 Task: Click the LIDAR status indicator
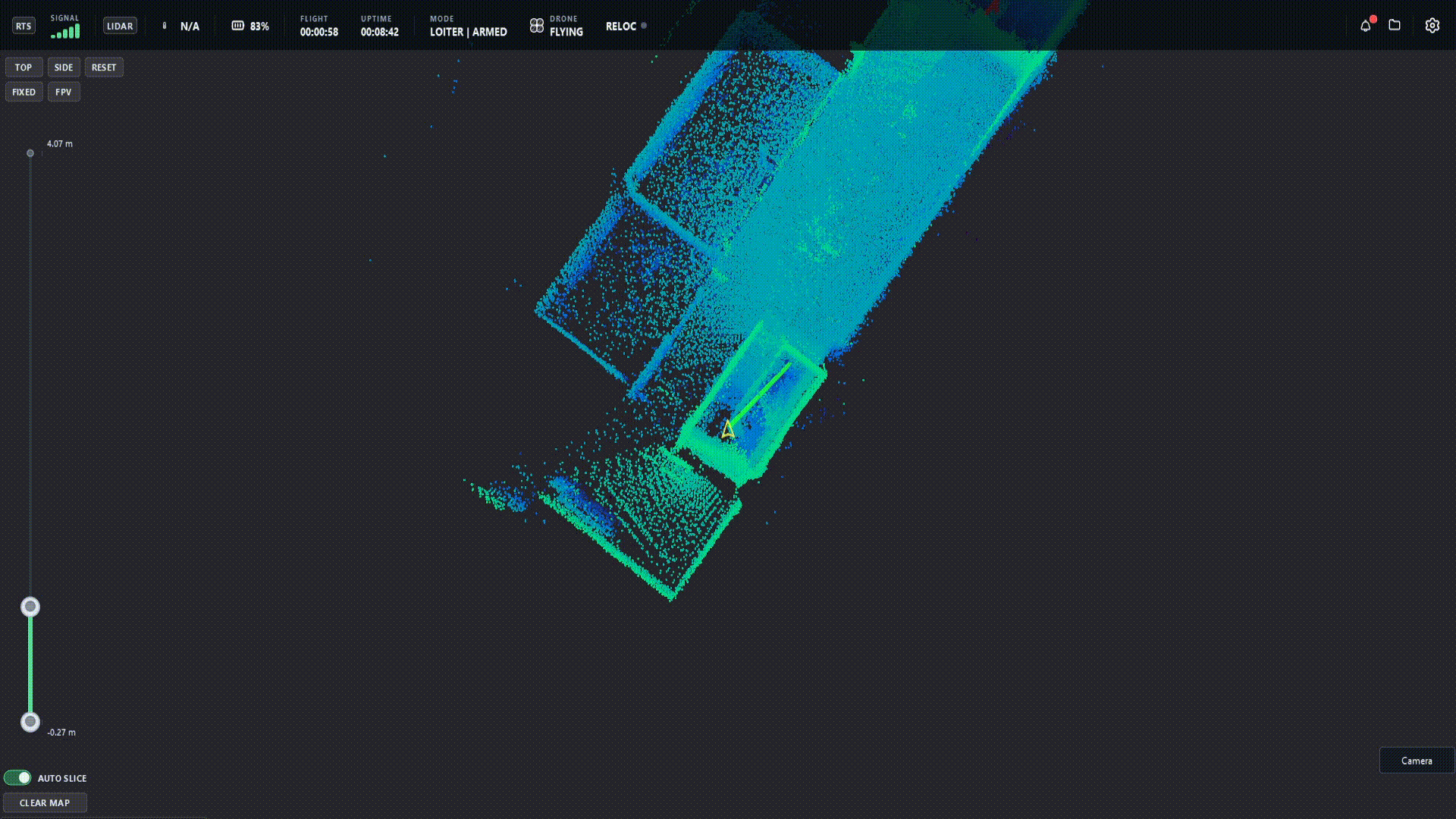119,25
